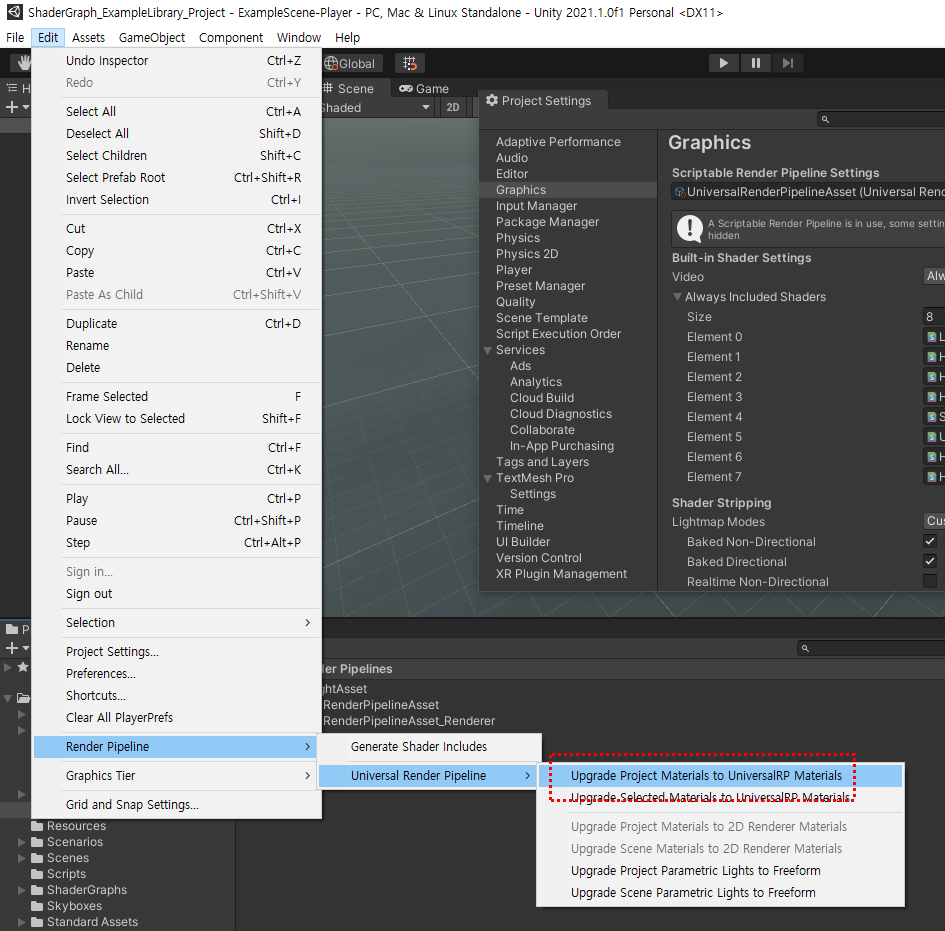The width and height of the screenshot is (945, 931).
Task: Click the Favorites star icon
Action: [23, 667]
